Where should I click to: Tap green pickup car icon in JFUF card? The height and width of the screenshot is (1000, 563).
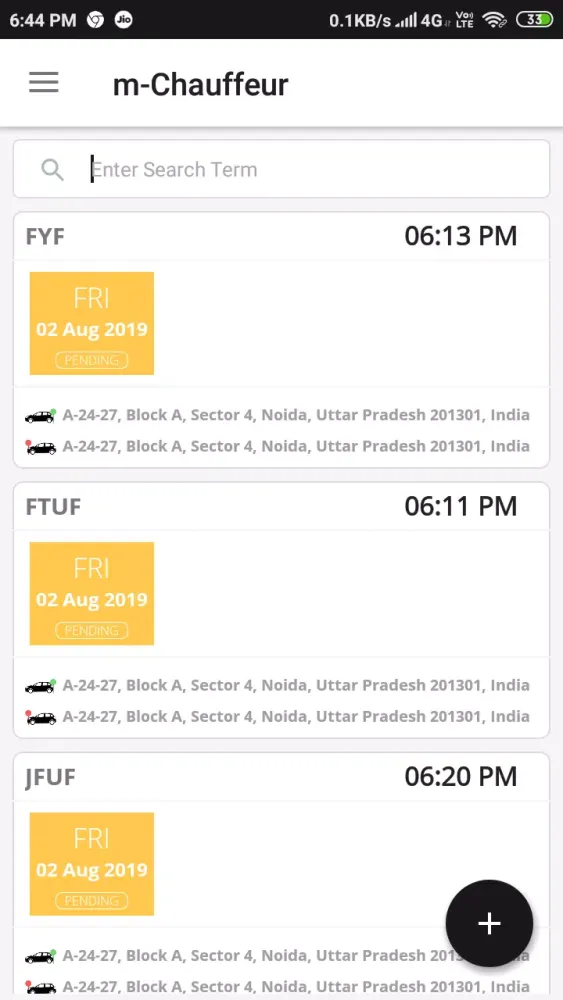(40, 957)
